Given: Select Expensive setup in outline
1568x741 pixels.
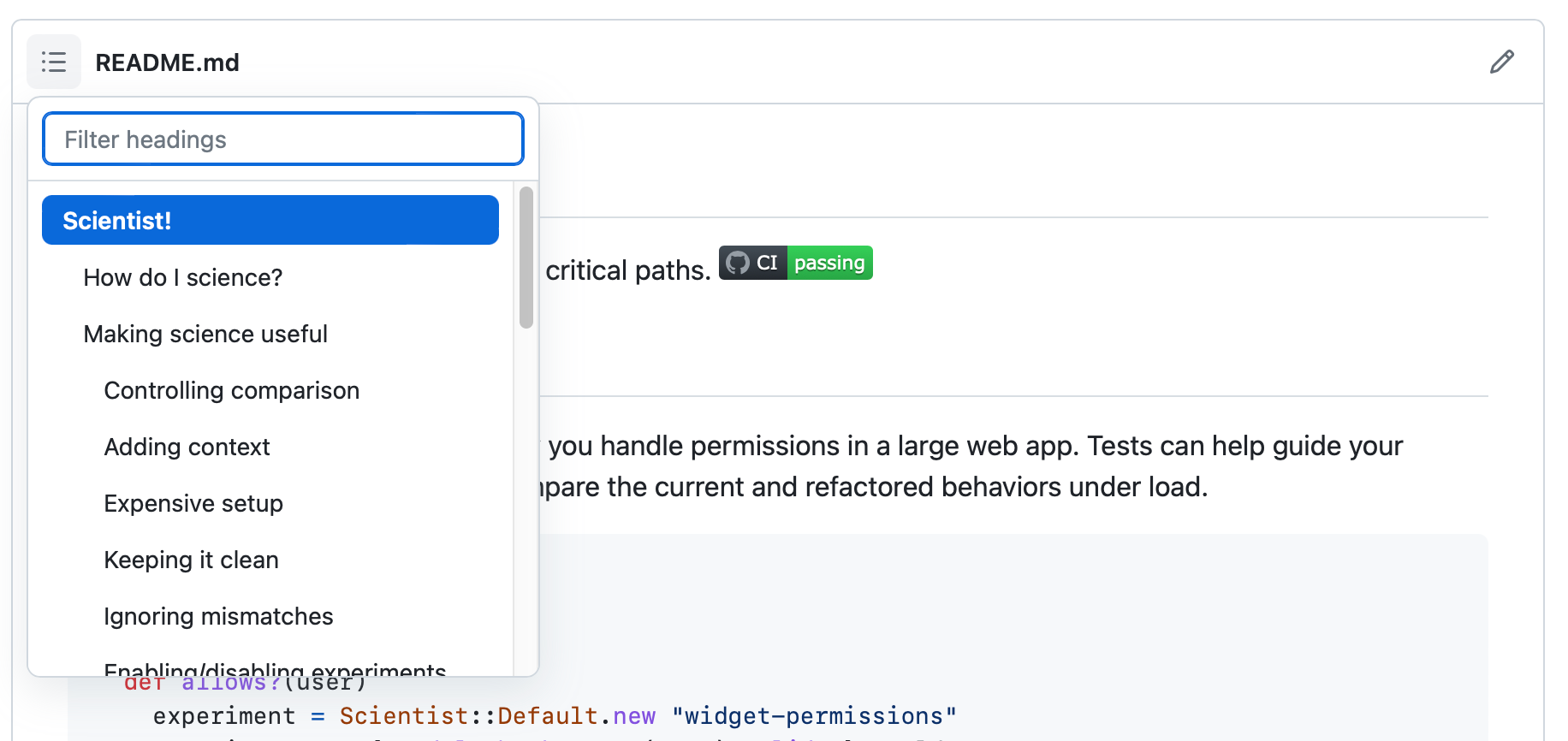Looking at the screenshot, I should click(193, 503).
